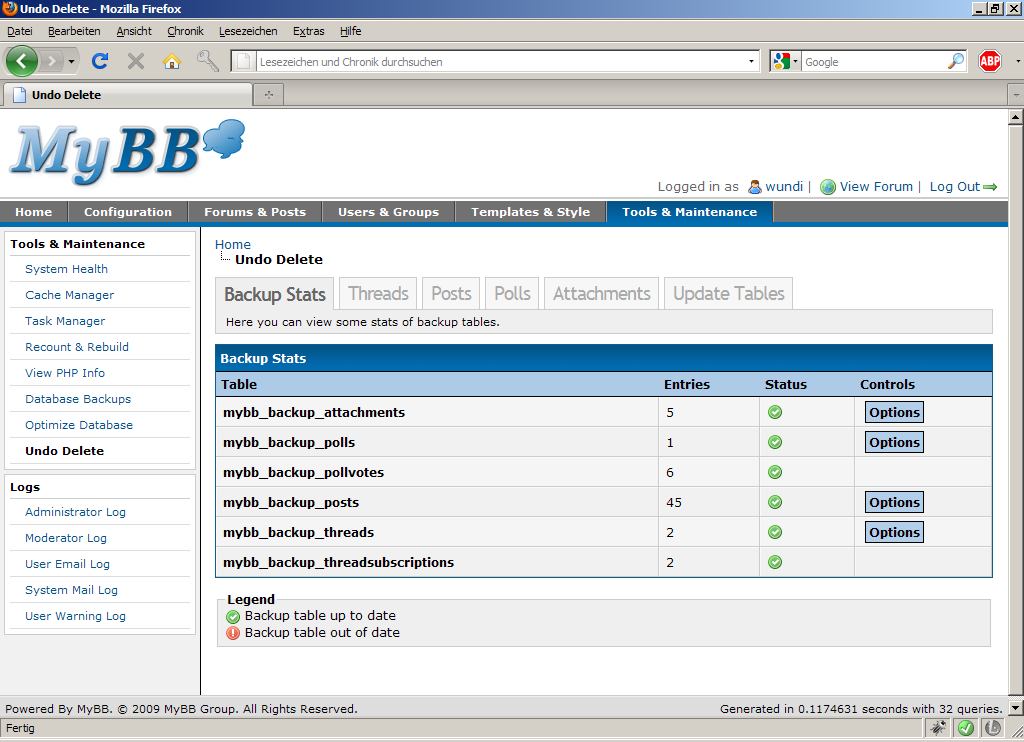
Task: Go to the Firefox home page icon
Action: [x=172, y=61]
